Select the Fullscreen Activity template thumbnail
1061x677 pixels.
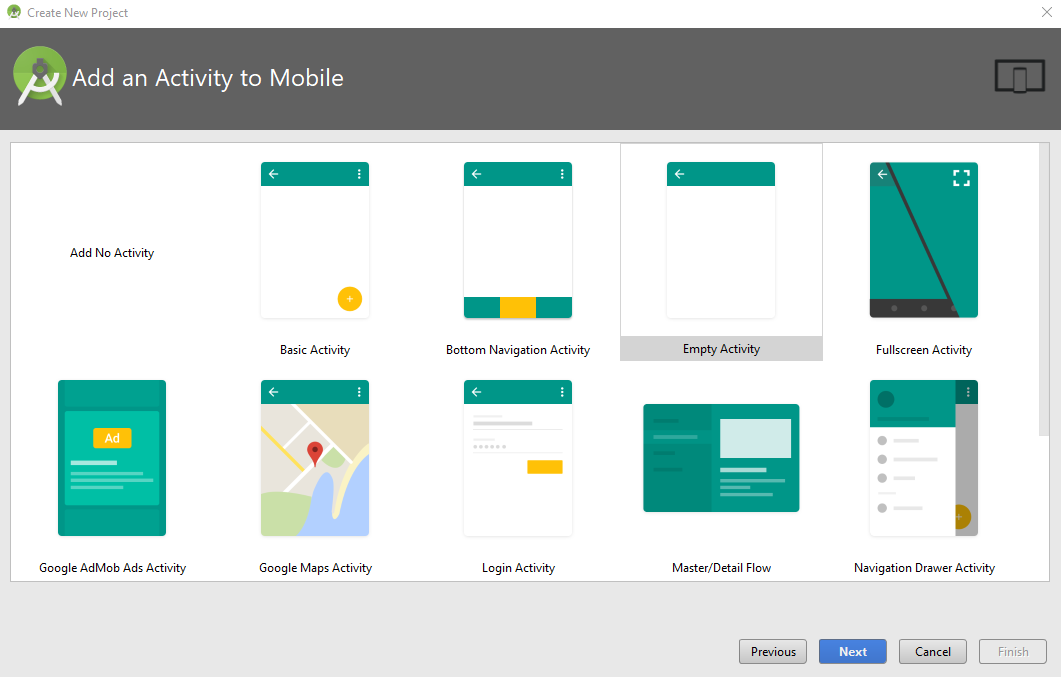point(924,240)
